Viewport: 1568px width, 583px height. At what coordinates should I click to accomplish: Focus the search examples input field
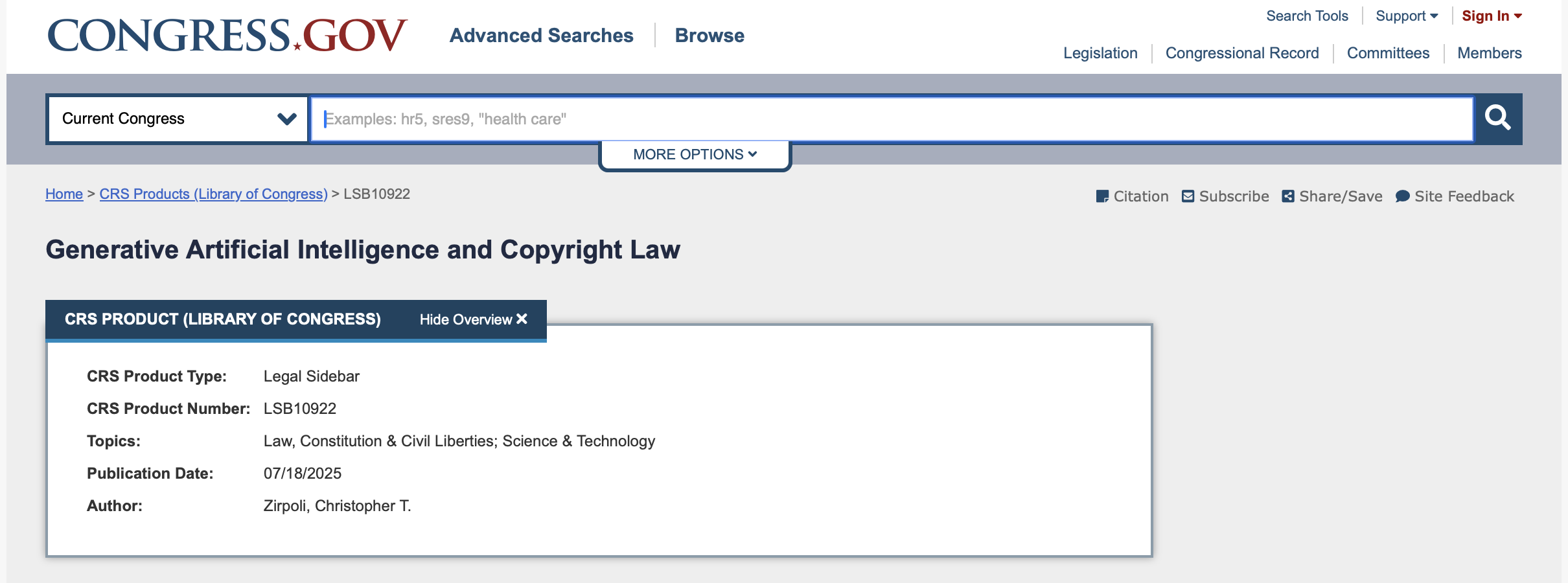coord(892,119)
